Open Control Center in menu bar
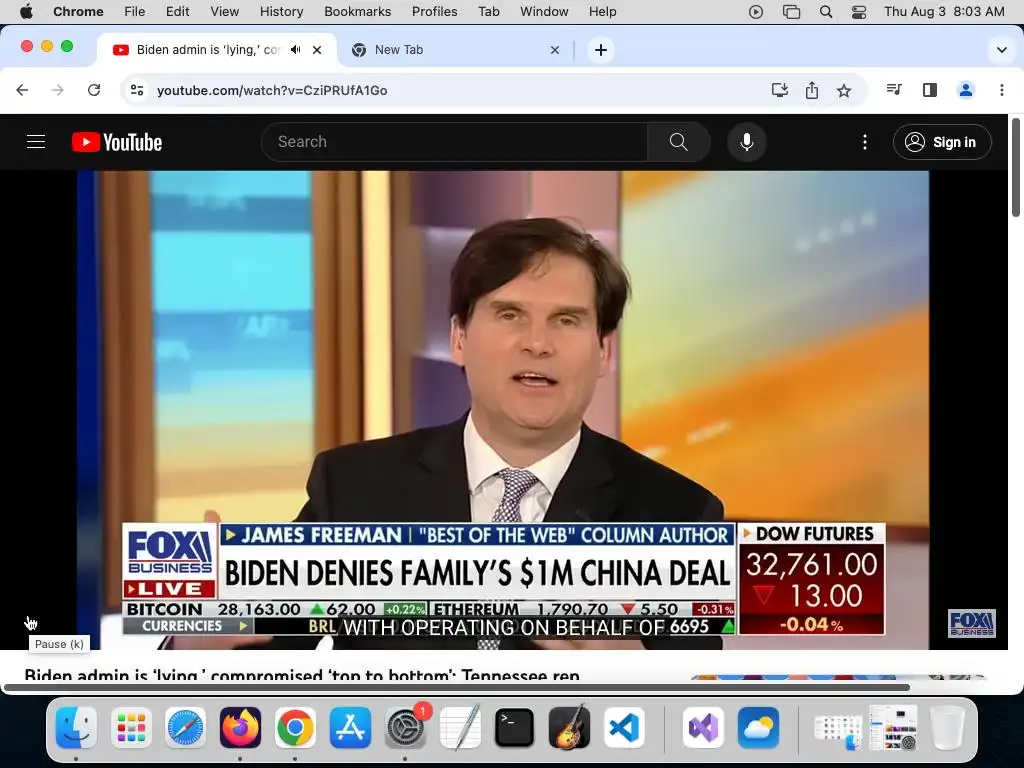Viewport: 1024px width, 768px height. click(x=859, y=11)
